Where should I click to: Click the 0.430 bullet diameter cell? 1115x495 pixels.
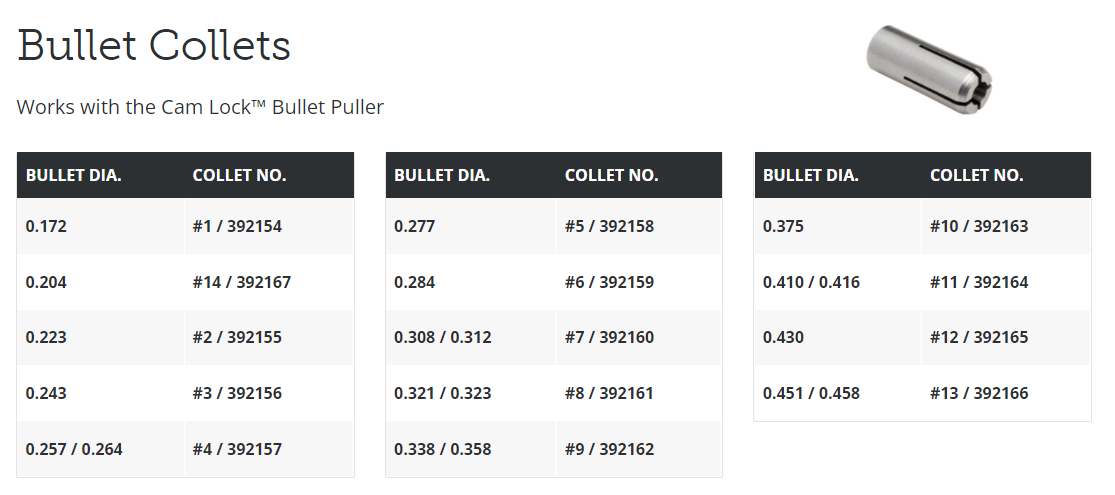click(x=838, y=337)
